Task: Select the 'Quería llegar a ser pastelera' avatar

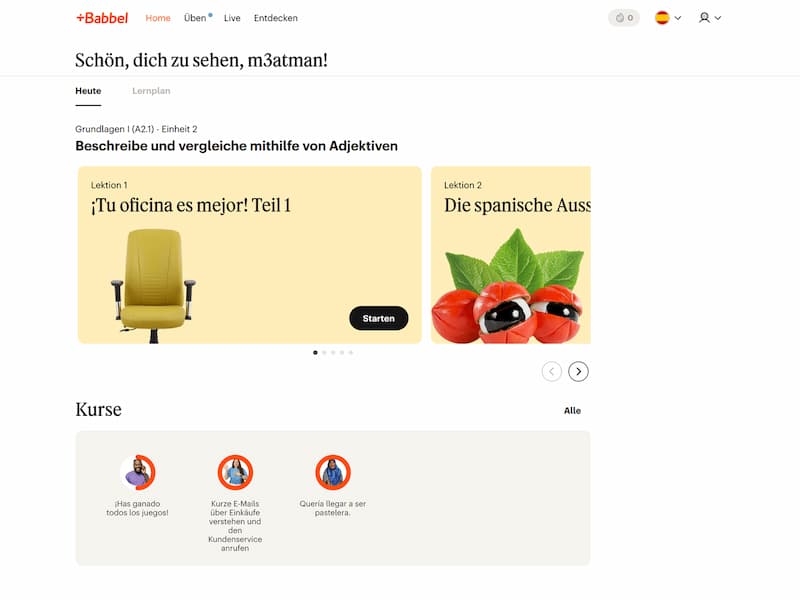Action: 333,472
